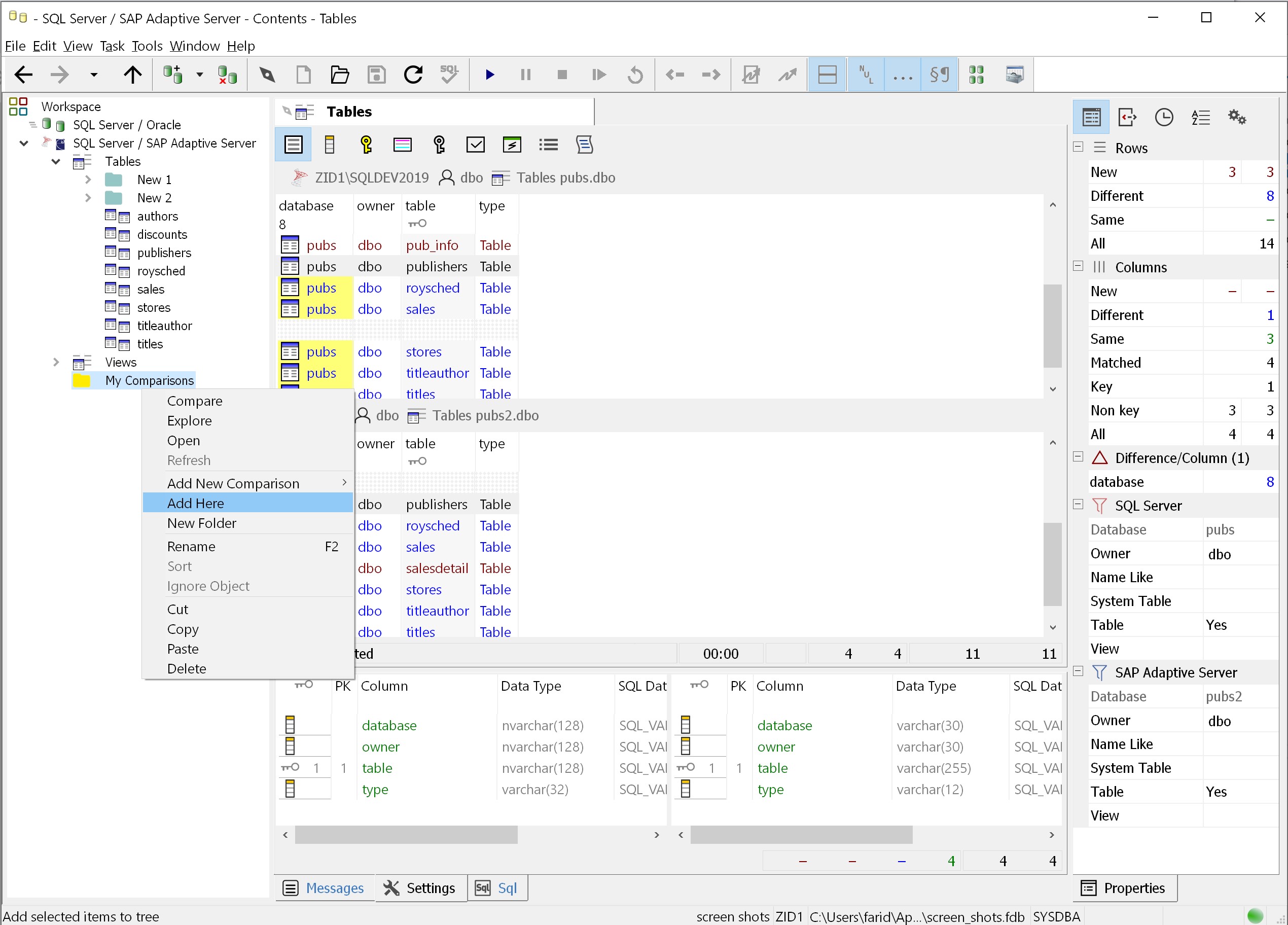Open the Tools menu

coord(147,46)
